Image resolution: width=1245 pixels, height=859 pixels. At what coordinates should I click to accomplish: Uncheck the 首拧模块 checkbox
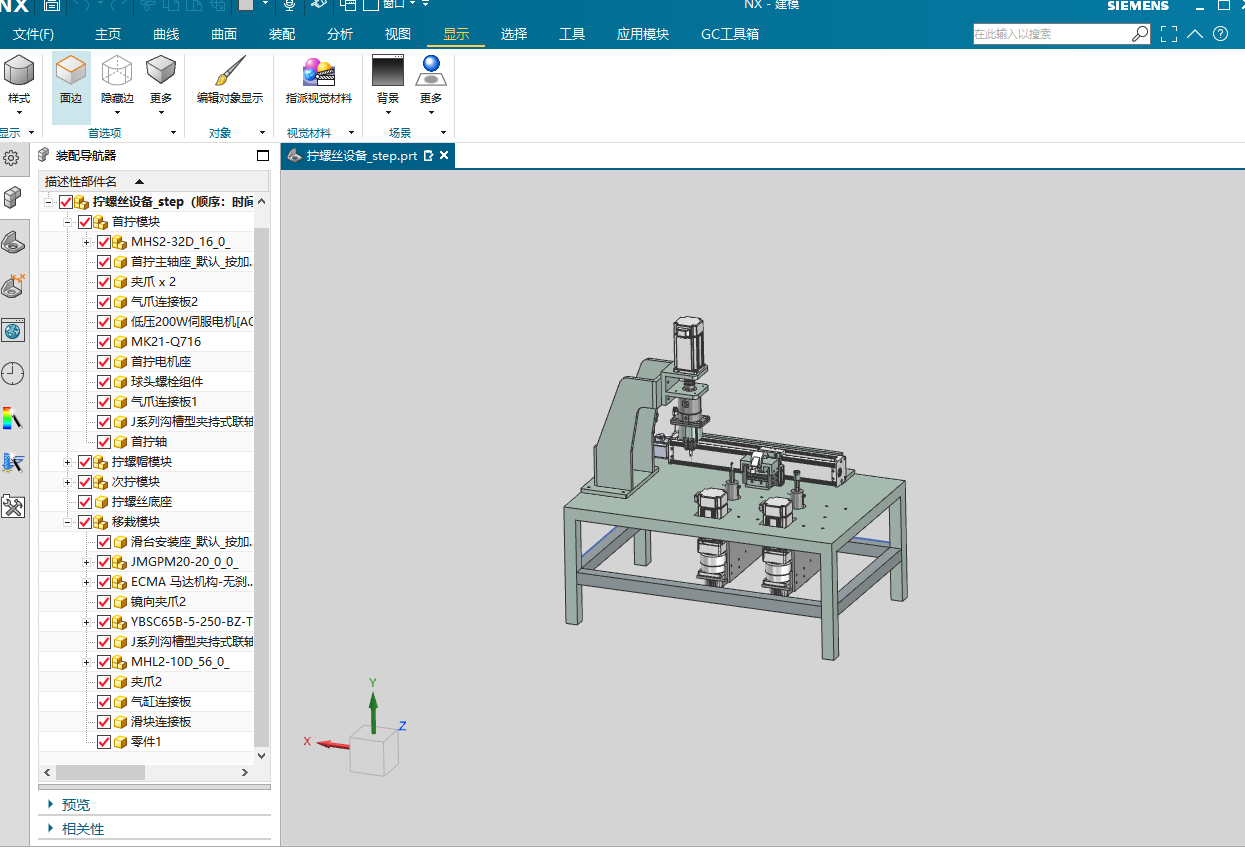click(x=85, y=222)
